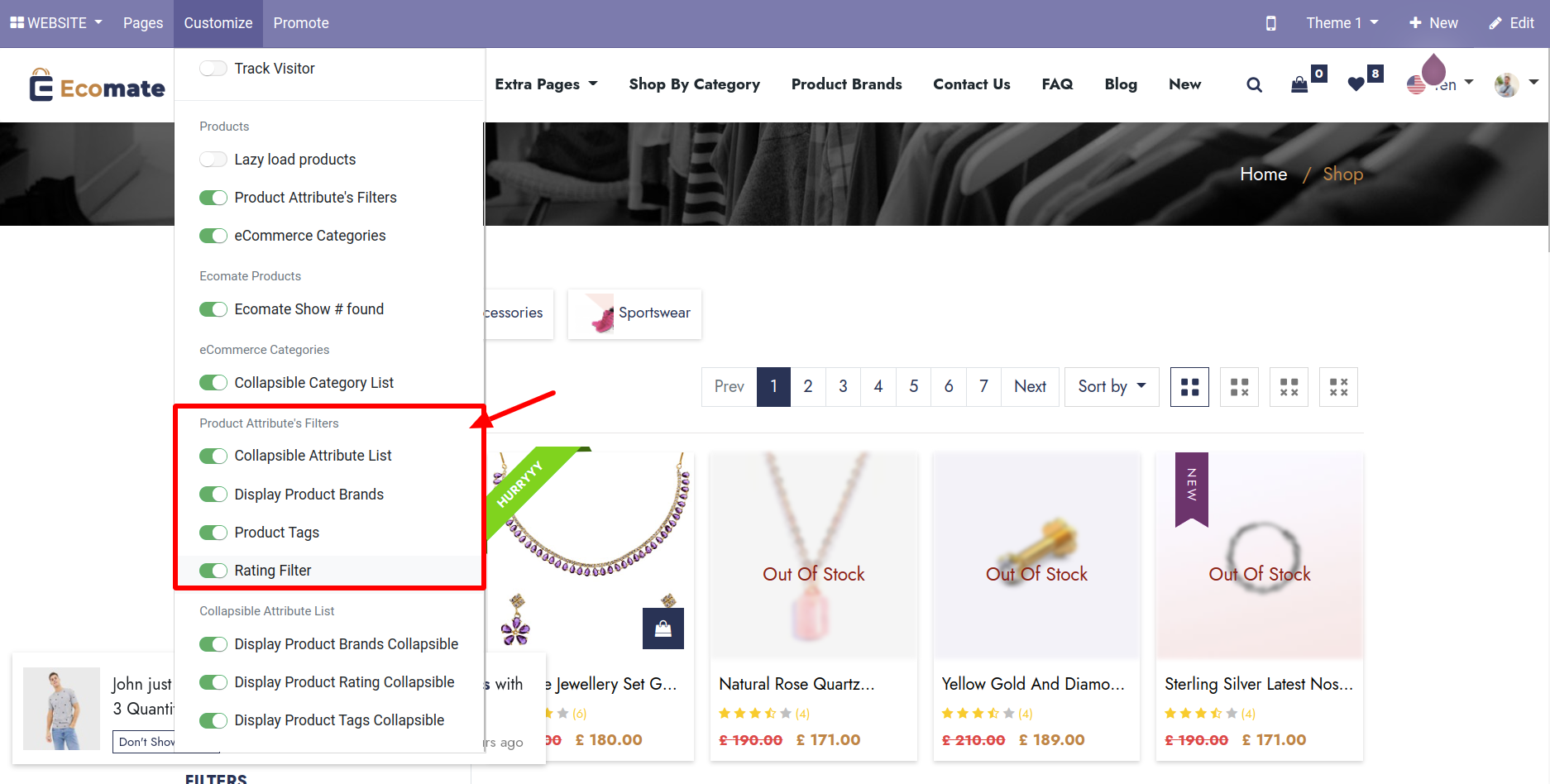Open the Theme 1 dropdown
This screenshot has width=1550, height=784.
pos(1342,23)
